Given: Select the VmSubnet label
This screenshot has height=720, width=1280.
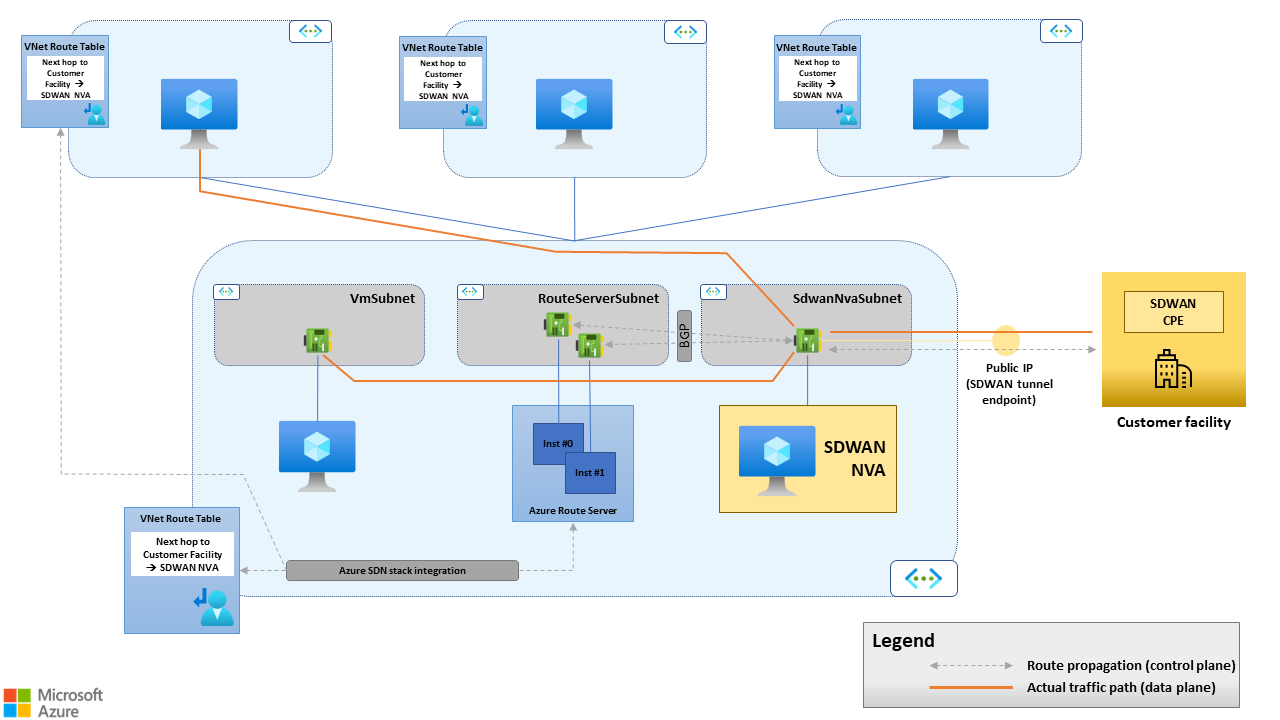Looking at the screenshot, I should tap(381, 298).
